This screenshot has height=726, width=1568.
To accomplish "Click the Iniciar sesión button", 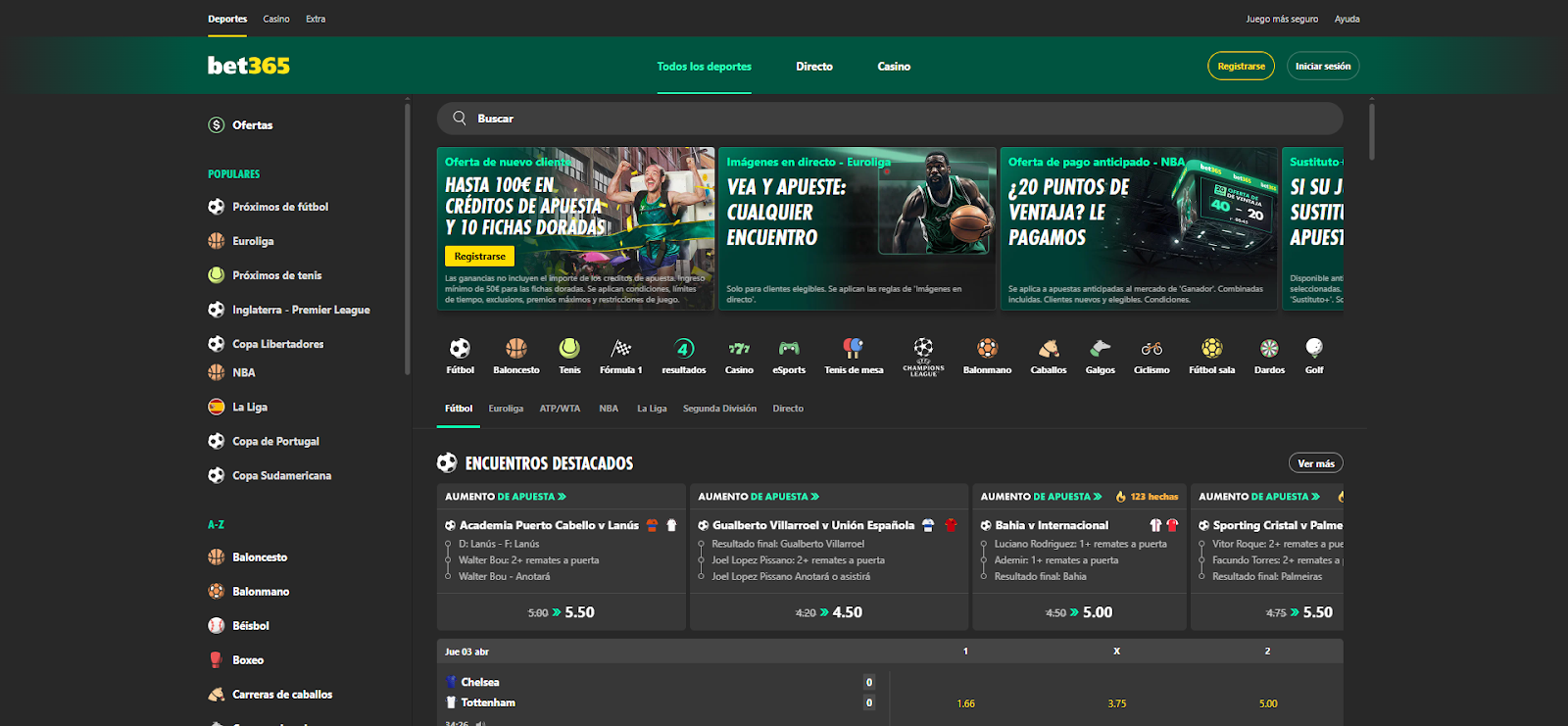I will [1323, 66].
